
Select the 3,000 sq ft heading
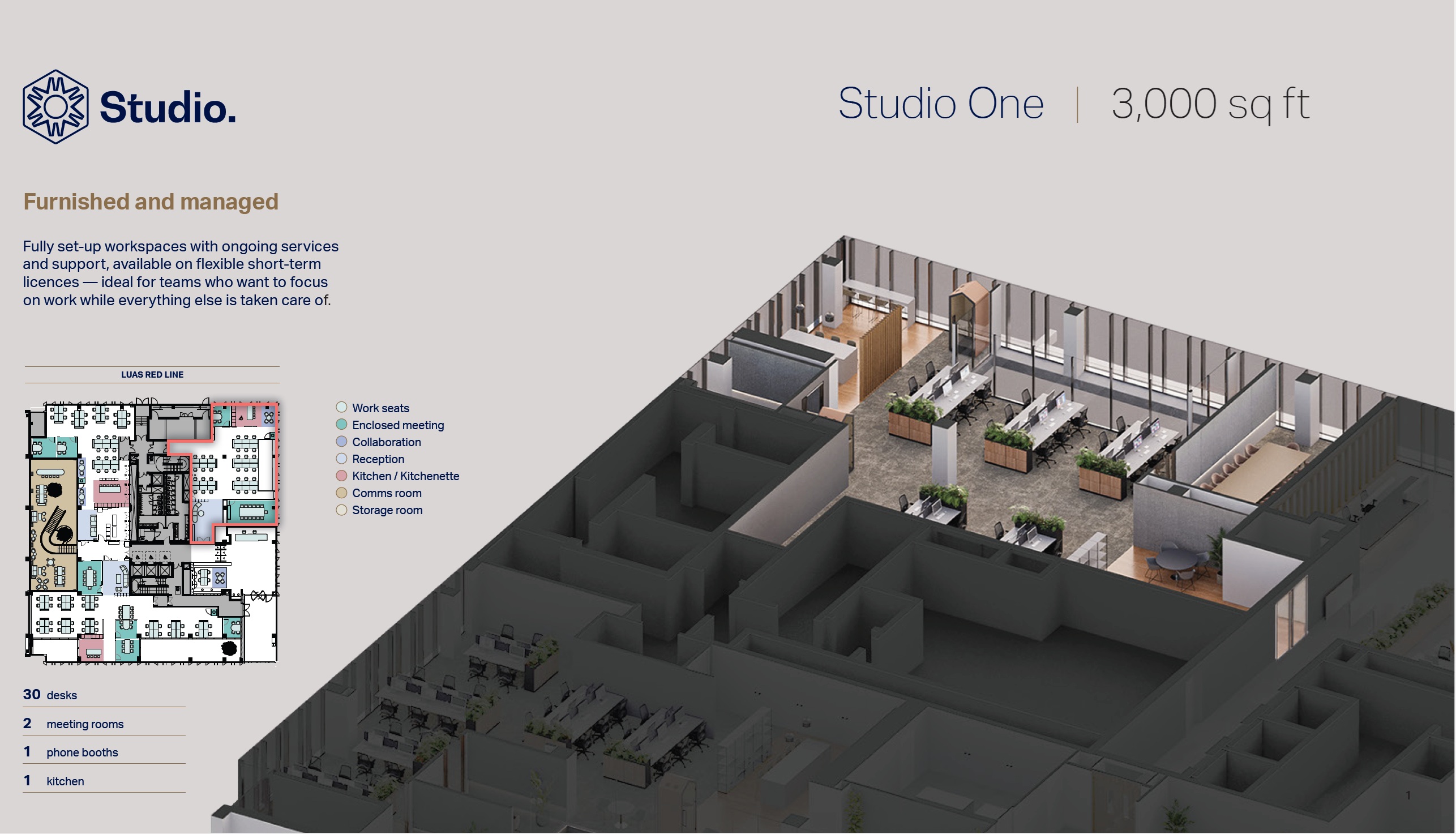(1210, 104)
